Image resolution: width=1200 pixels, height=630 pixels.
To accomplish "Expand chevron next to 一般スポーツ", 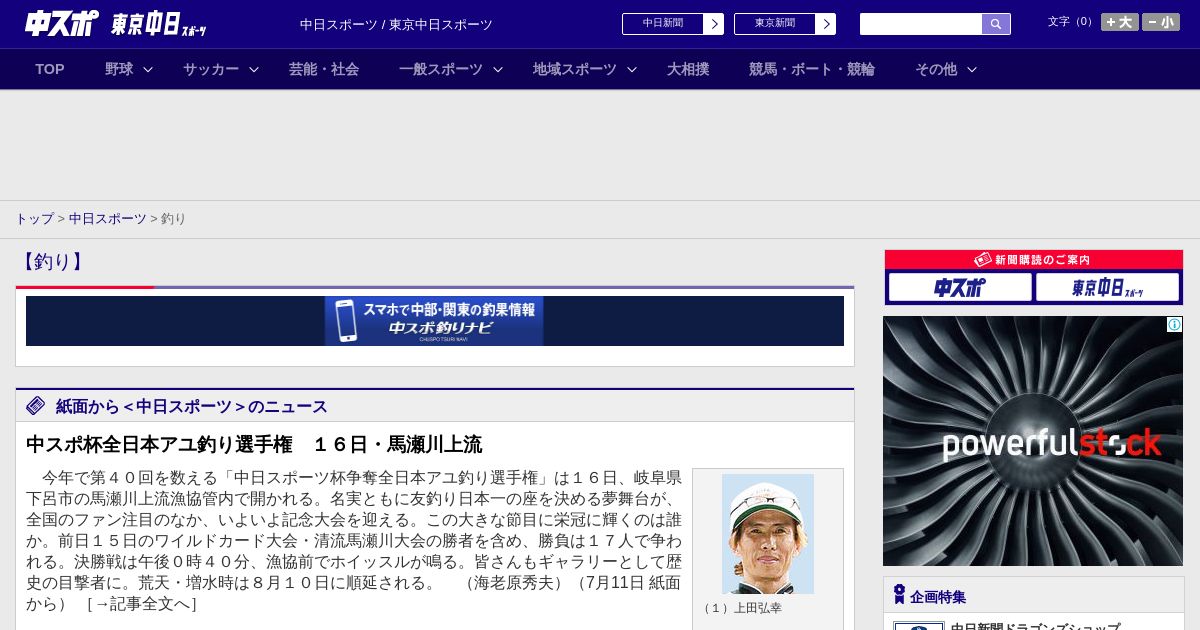I will pyautogui.click(x=498, y=69).
